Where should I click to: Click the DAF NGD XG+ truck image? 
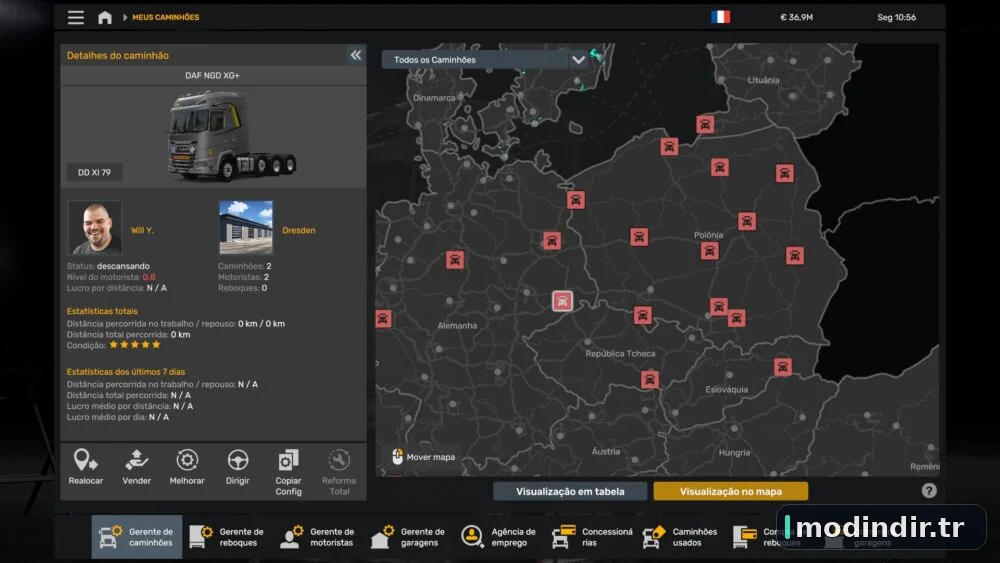231,135
